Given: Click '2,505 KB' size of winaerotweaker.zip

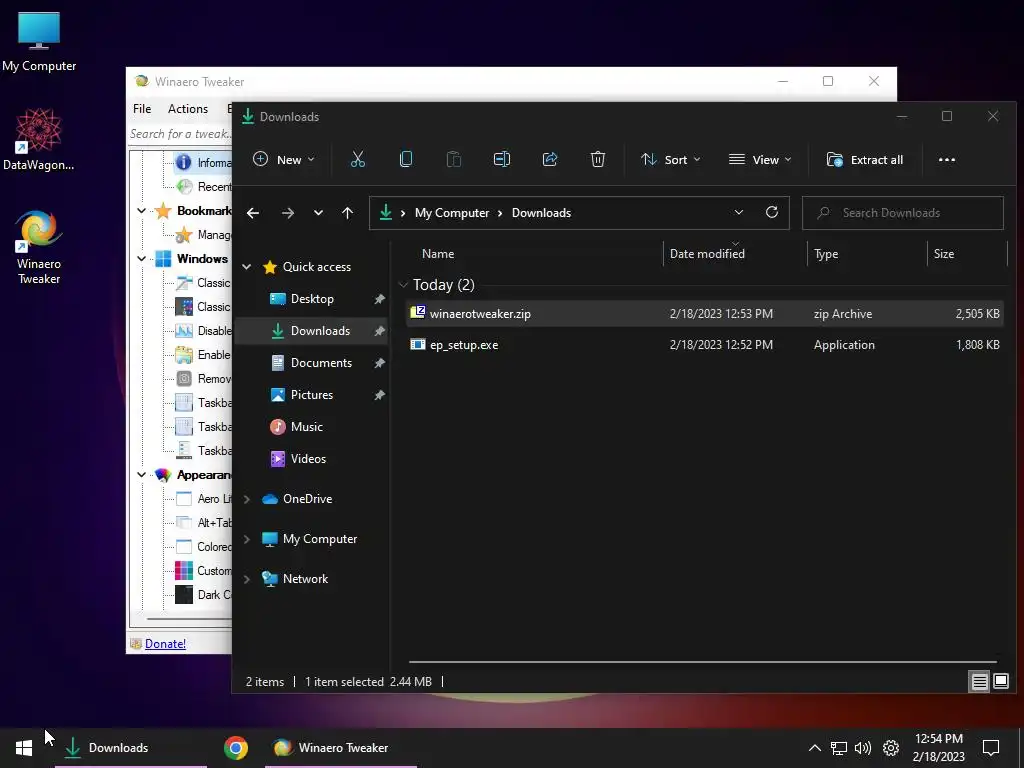Looking at the screenshot, I should [x=977, y=313].
